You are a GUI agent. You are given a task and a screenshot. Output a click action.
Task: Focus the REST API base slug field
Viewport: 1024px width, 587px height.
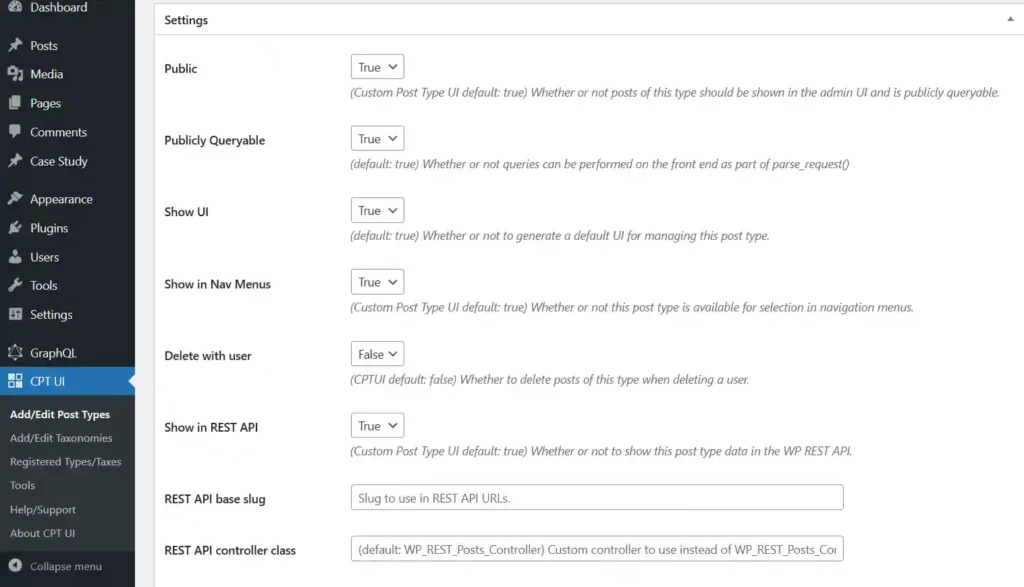pos(597,498)
